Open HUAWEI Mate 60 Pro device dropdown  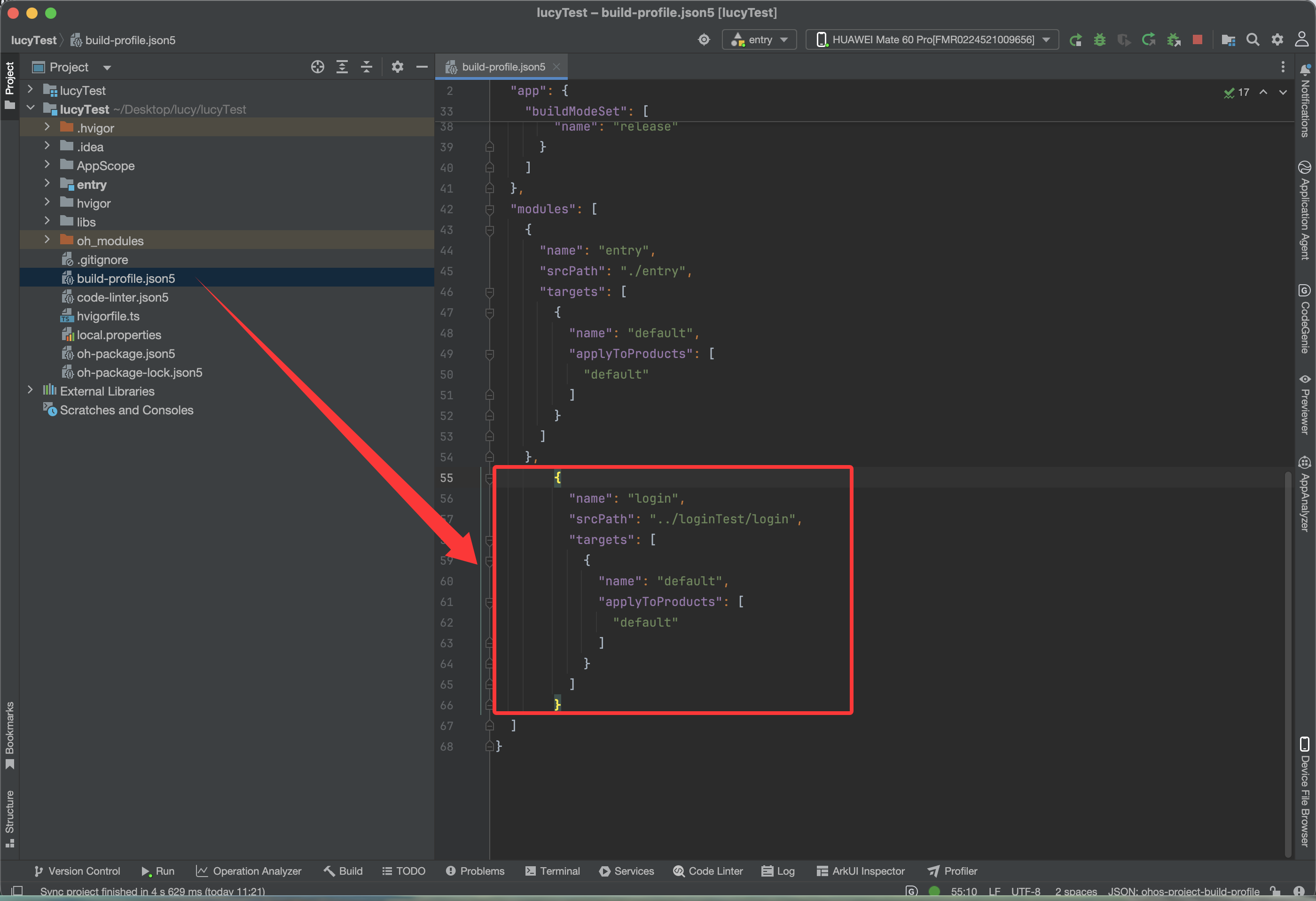(932, 39)
